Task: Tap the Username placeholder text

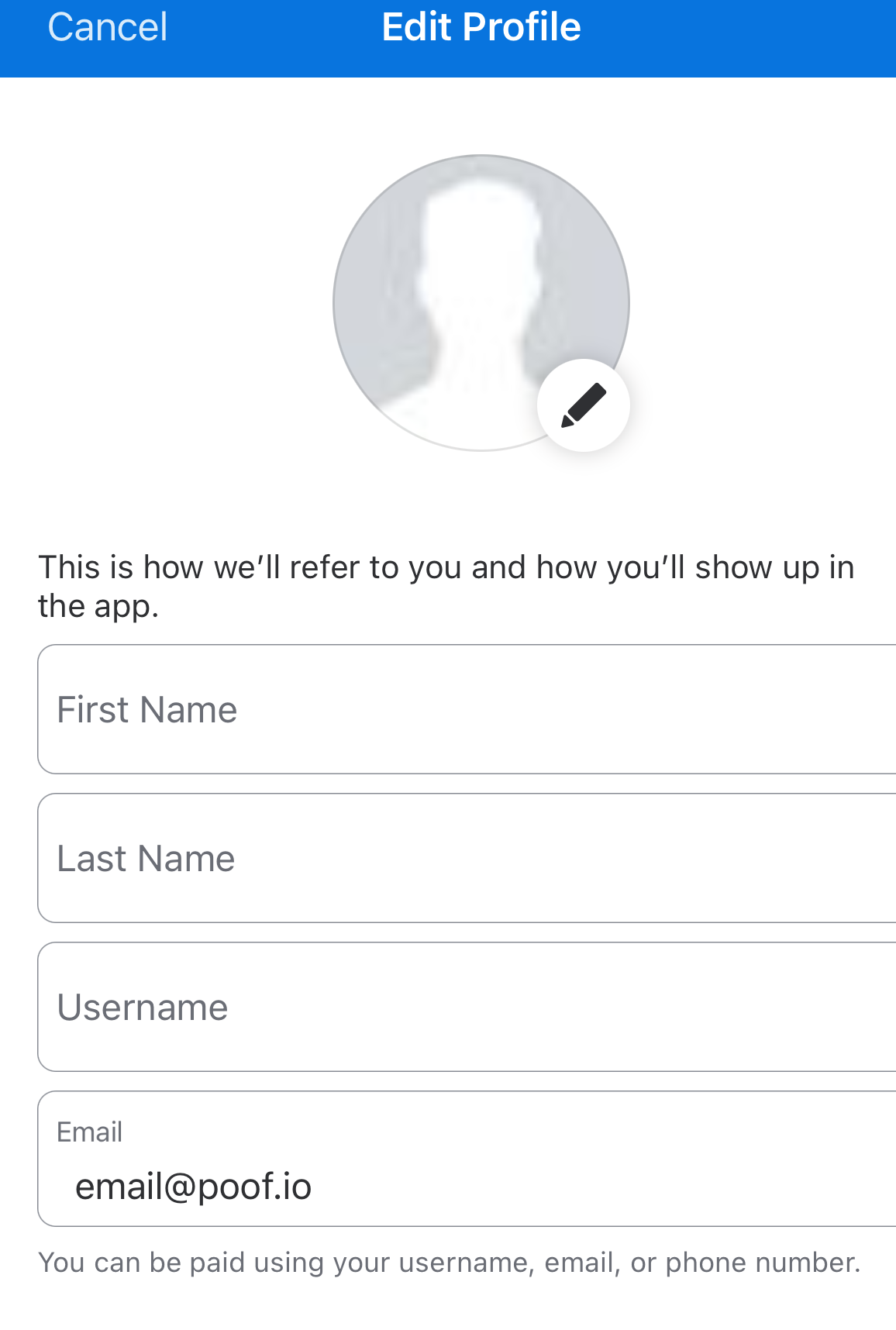Action: 143,1008
